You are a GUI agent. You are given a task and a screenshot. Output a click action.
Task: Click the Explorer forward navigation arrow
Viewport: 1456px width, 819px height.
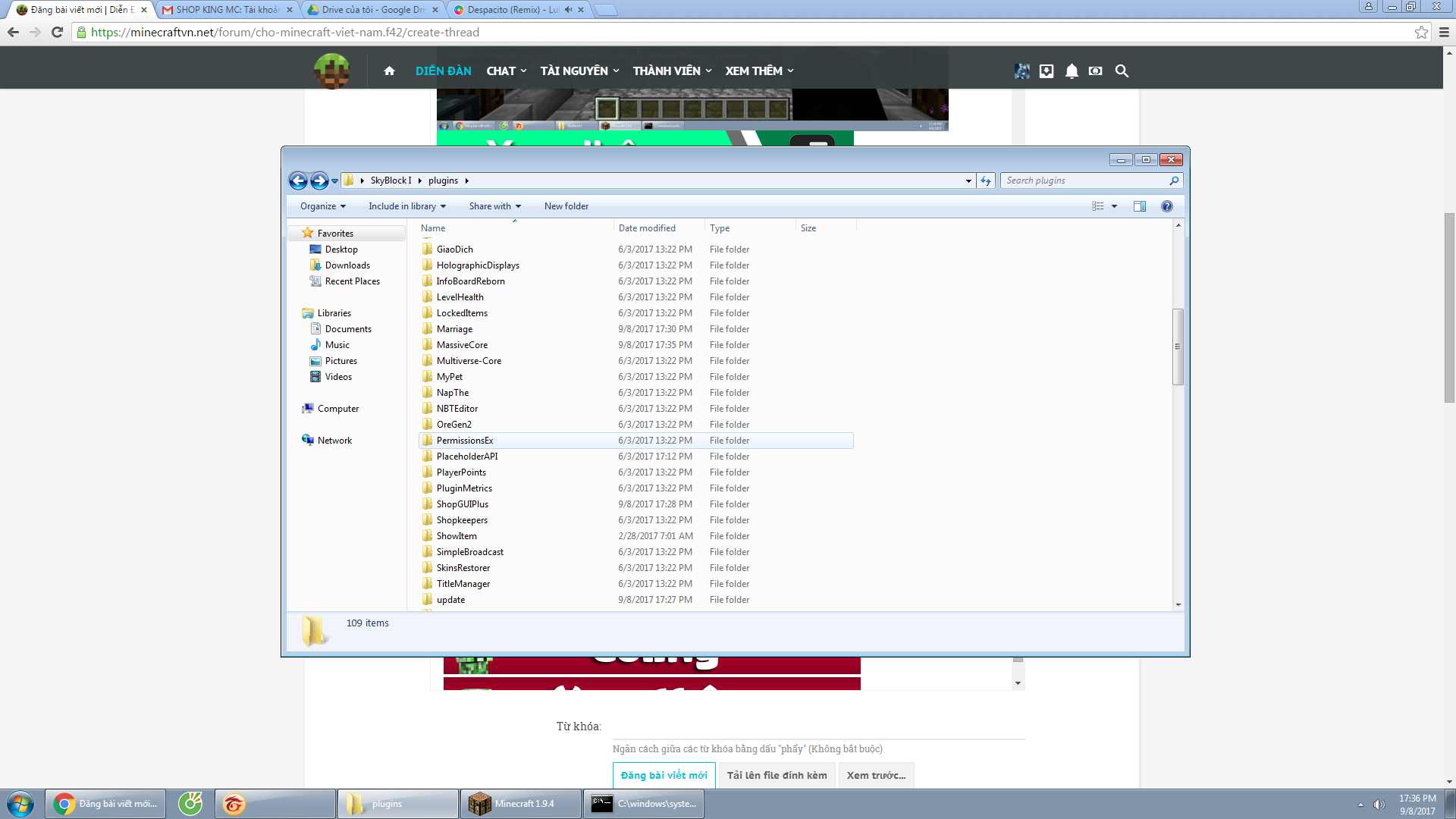[319, 180]
